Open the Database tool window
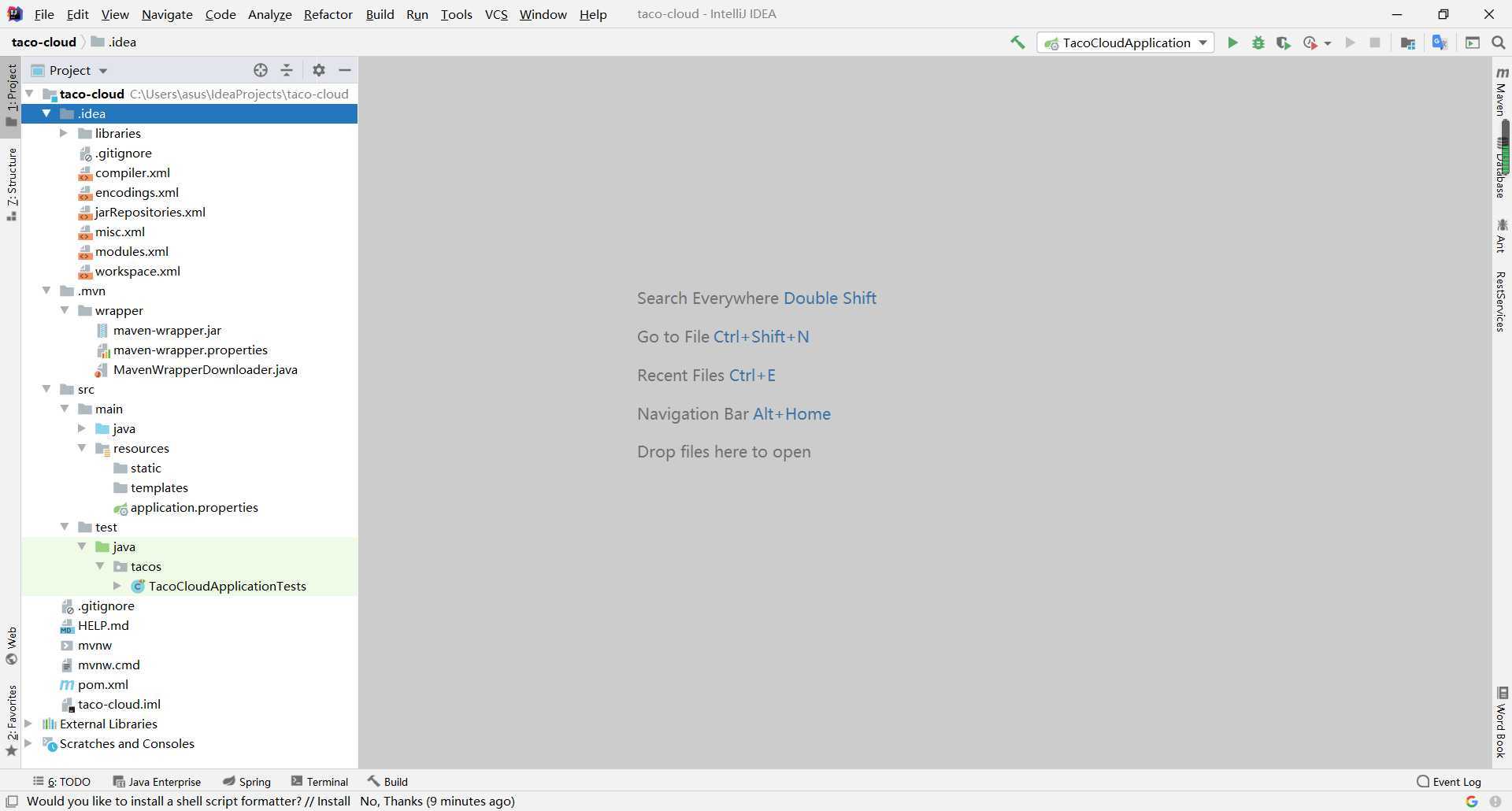 (1502, 168)
